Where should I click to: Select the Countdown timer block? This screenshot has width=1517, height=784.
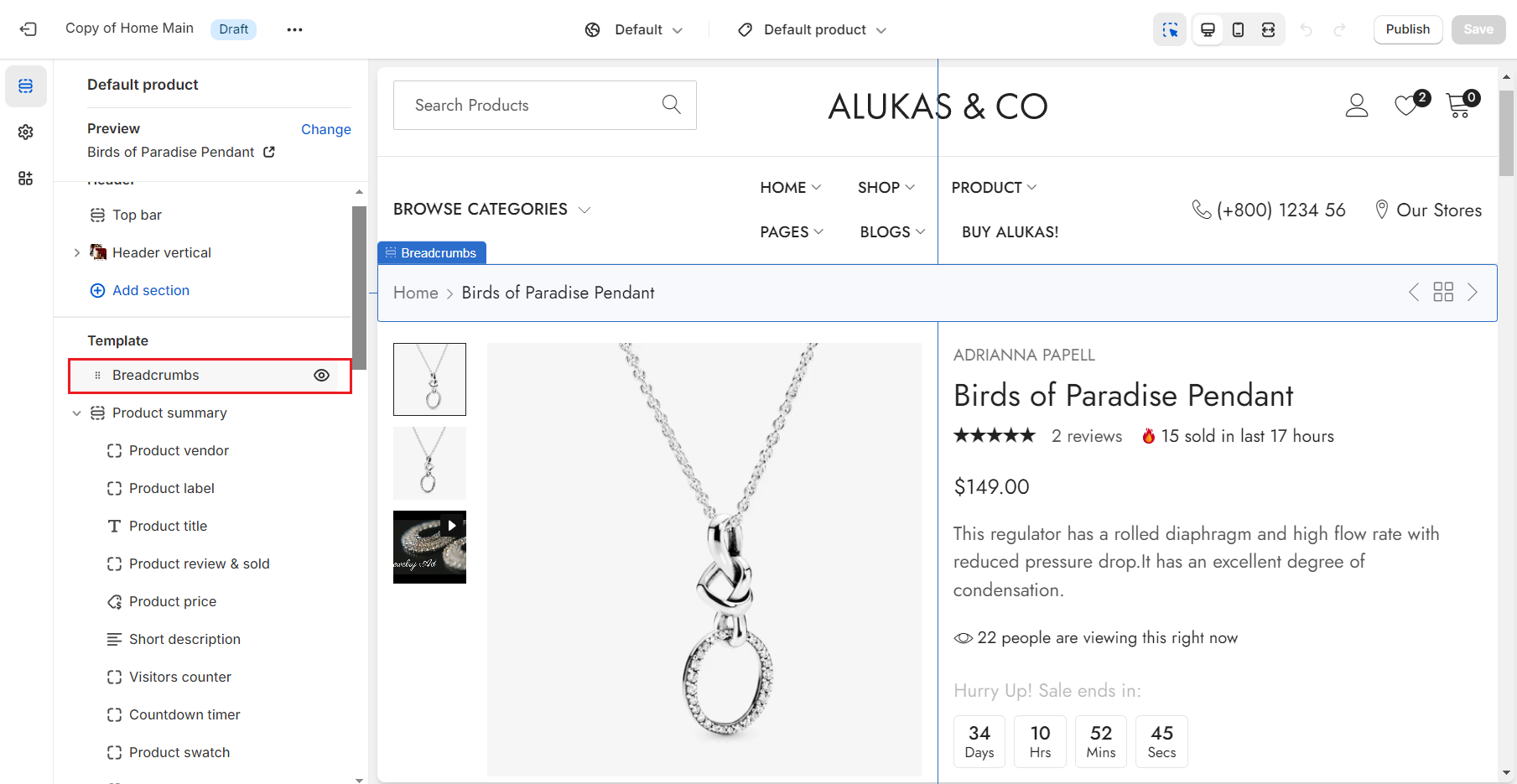click(184, 714)
